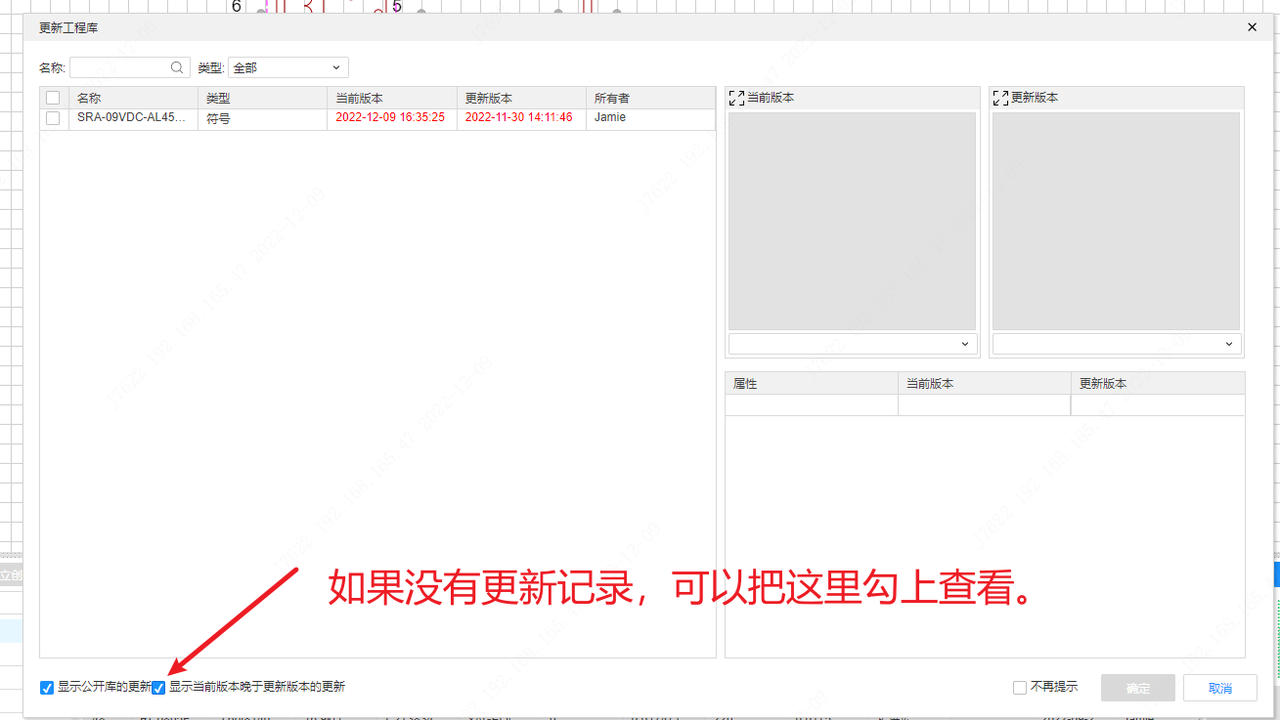
Task: Open the dropdown under 更新版本 preview
Action: (1117, 344)
